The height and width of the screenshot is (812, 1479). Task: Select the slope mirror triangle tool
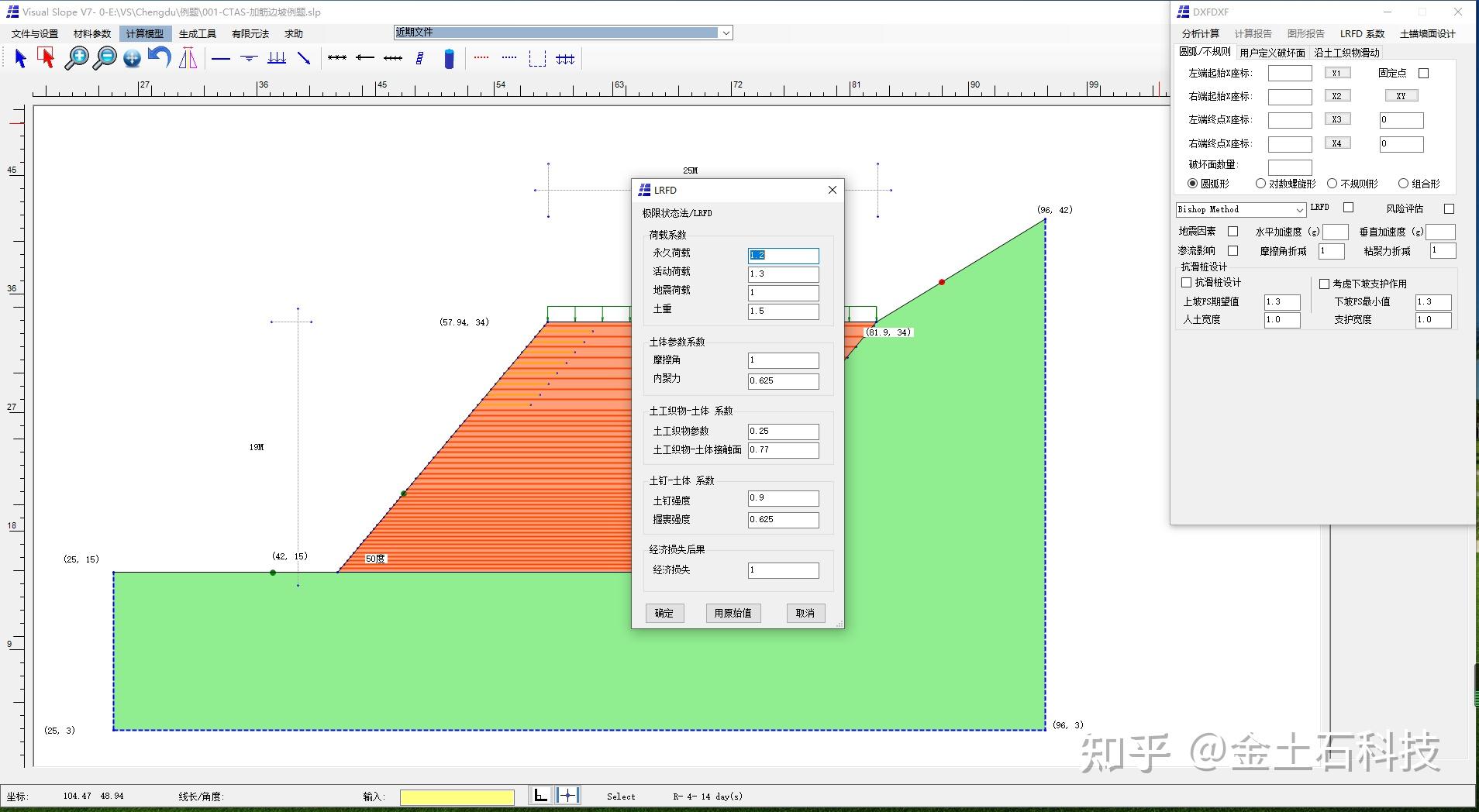click(188, 58)
